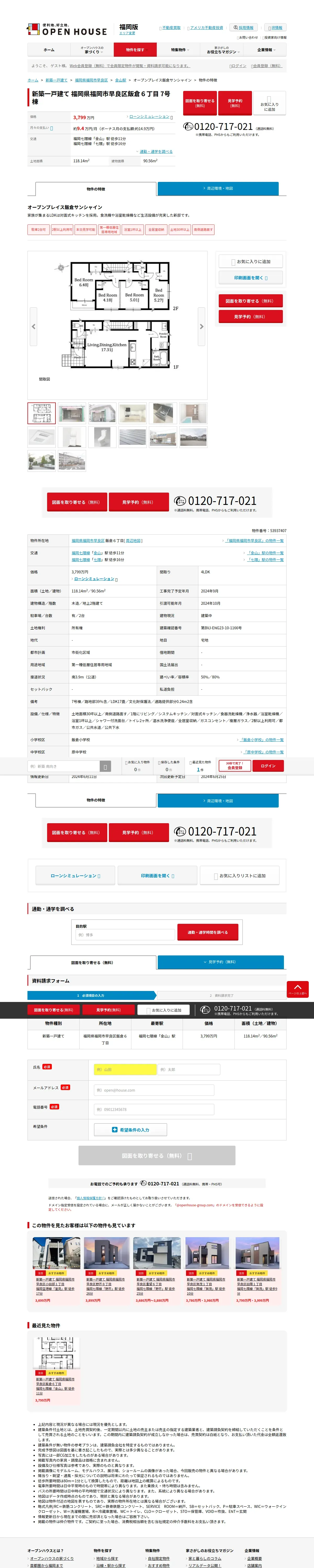The height and width of the screenshot is (1568, 314).
Task: Switch to upper 周辺環境・地図 tab
Action: (218, 189)
